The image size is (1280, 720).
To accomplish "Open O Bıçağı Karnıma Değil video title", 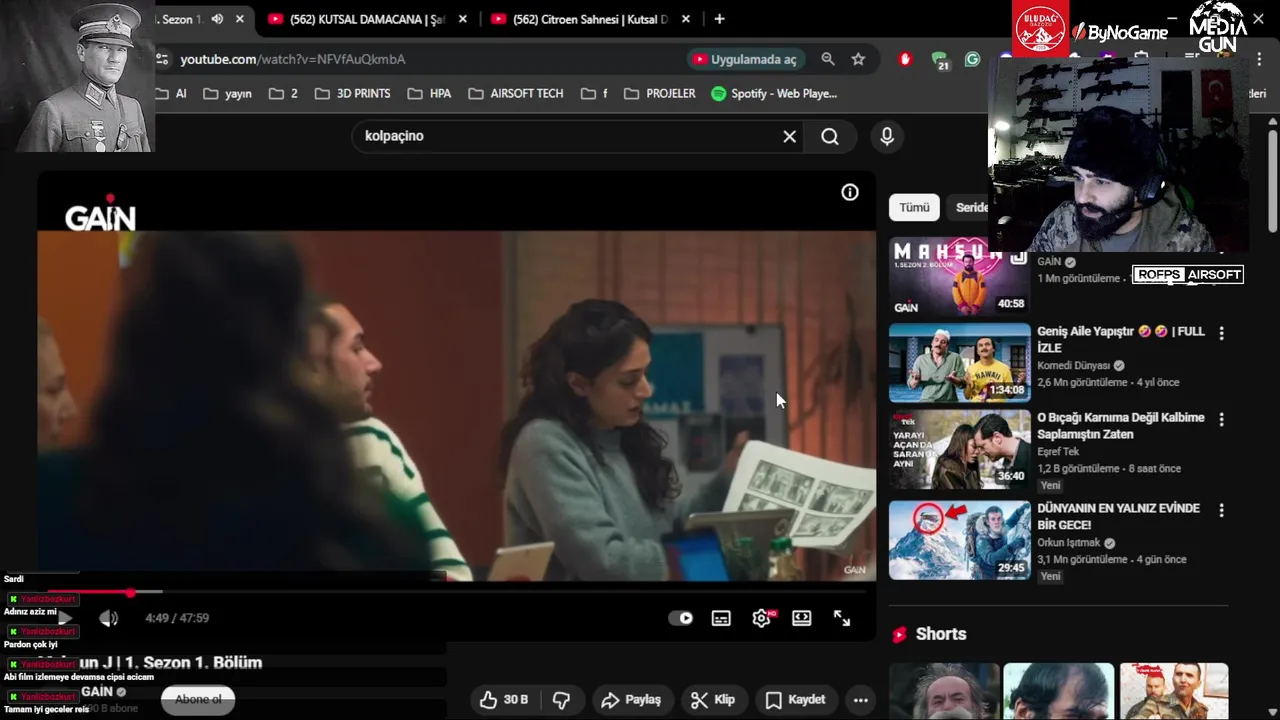I will (x=1120, y=426).
